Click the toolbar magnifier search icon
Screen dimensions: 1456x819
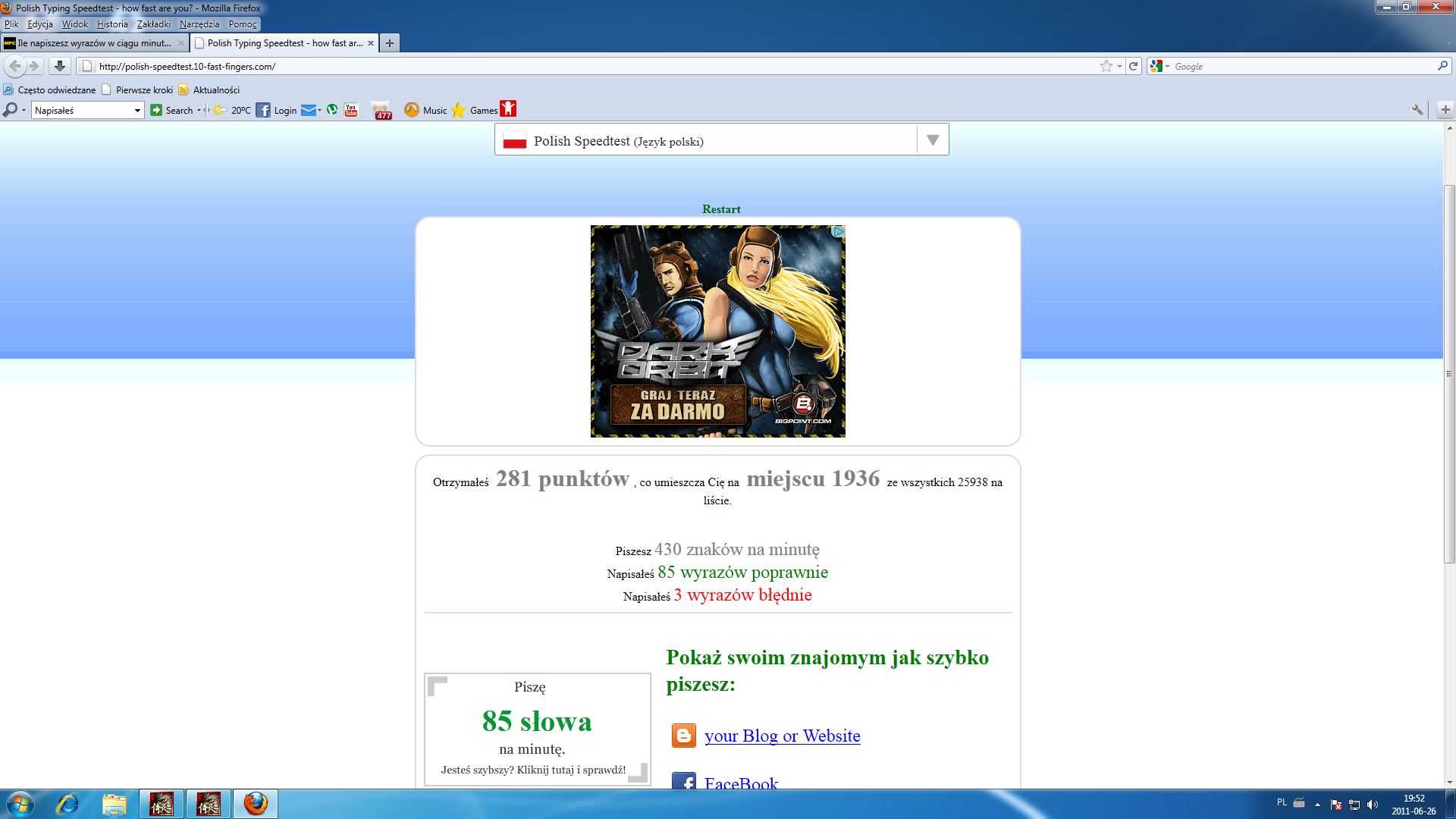click(x=10, y=110)
